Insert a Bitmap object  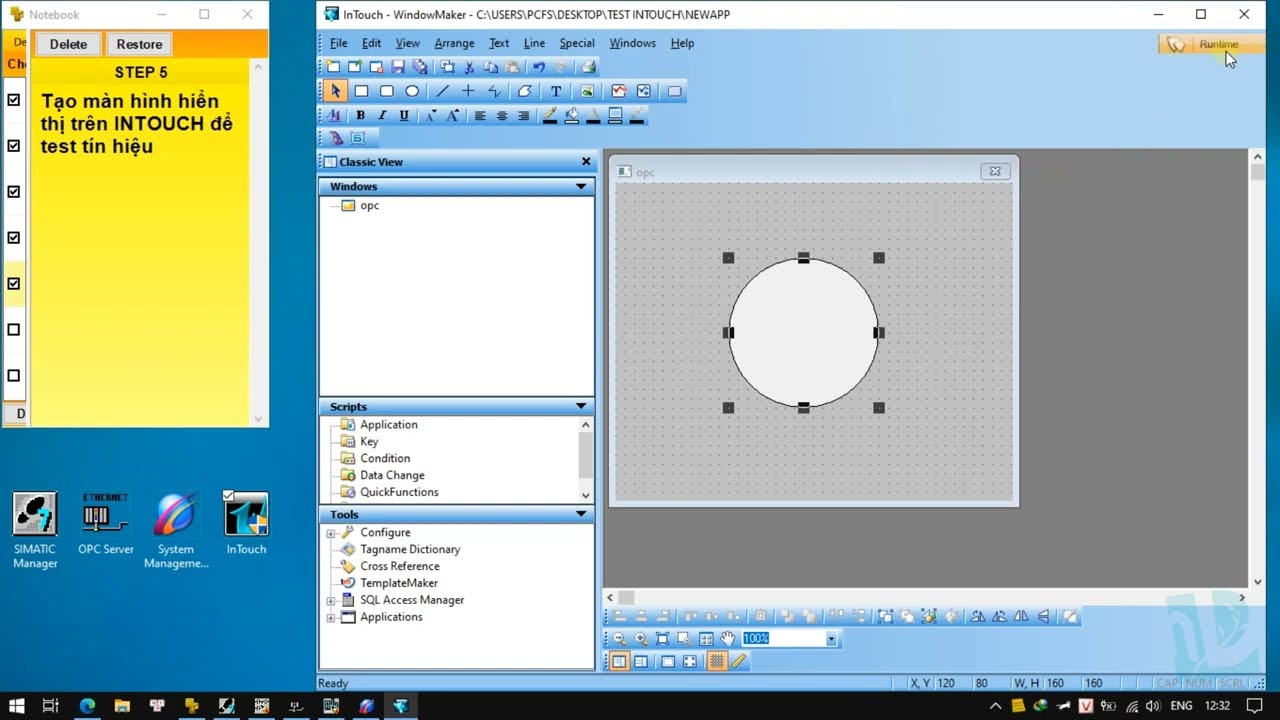587,91
